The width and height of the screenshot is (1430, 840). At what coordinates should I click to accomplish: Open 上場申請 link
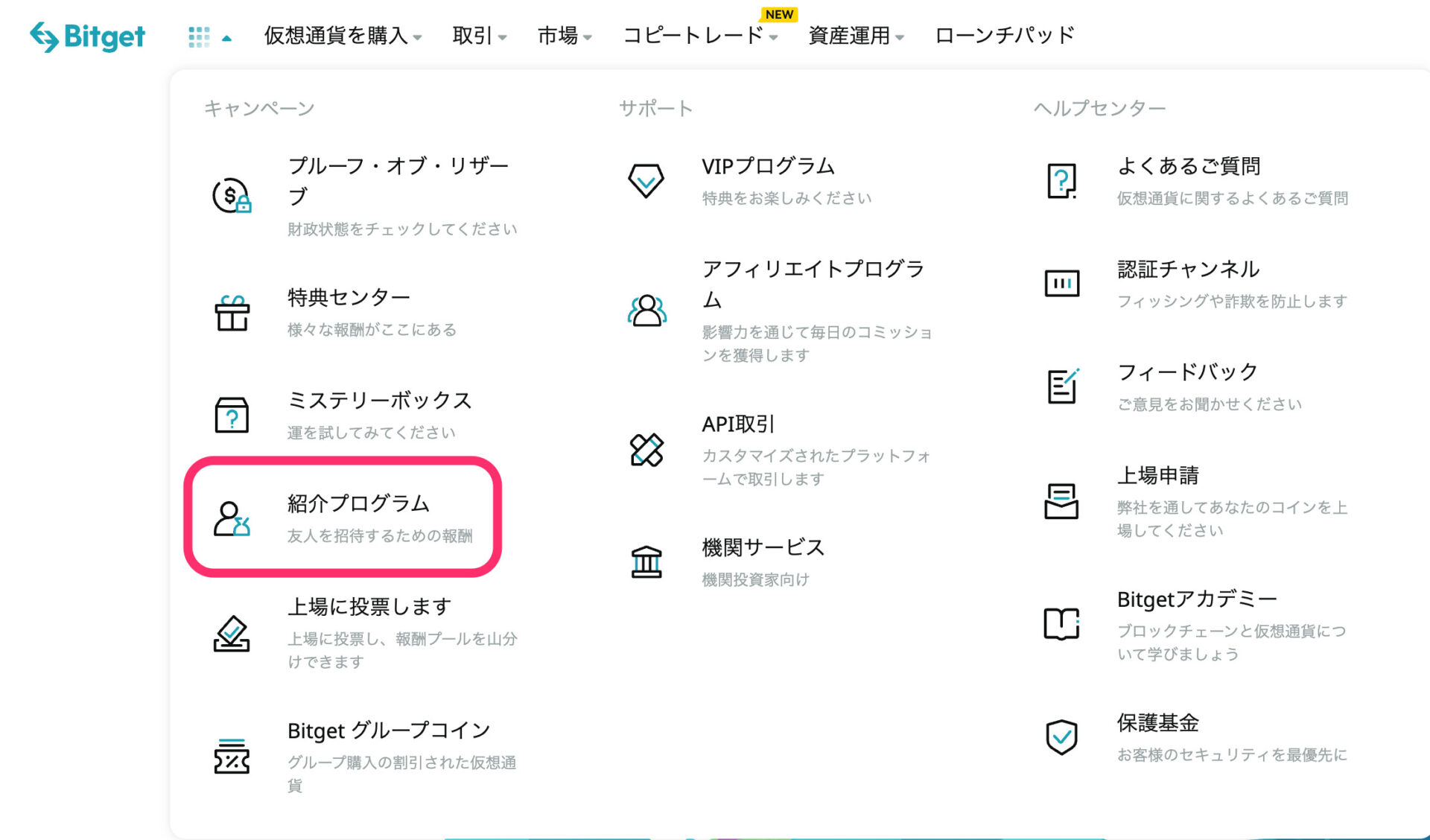(1158, 475)
